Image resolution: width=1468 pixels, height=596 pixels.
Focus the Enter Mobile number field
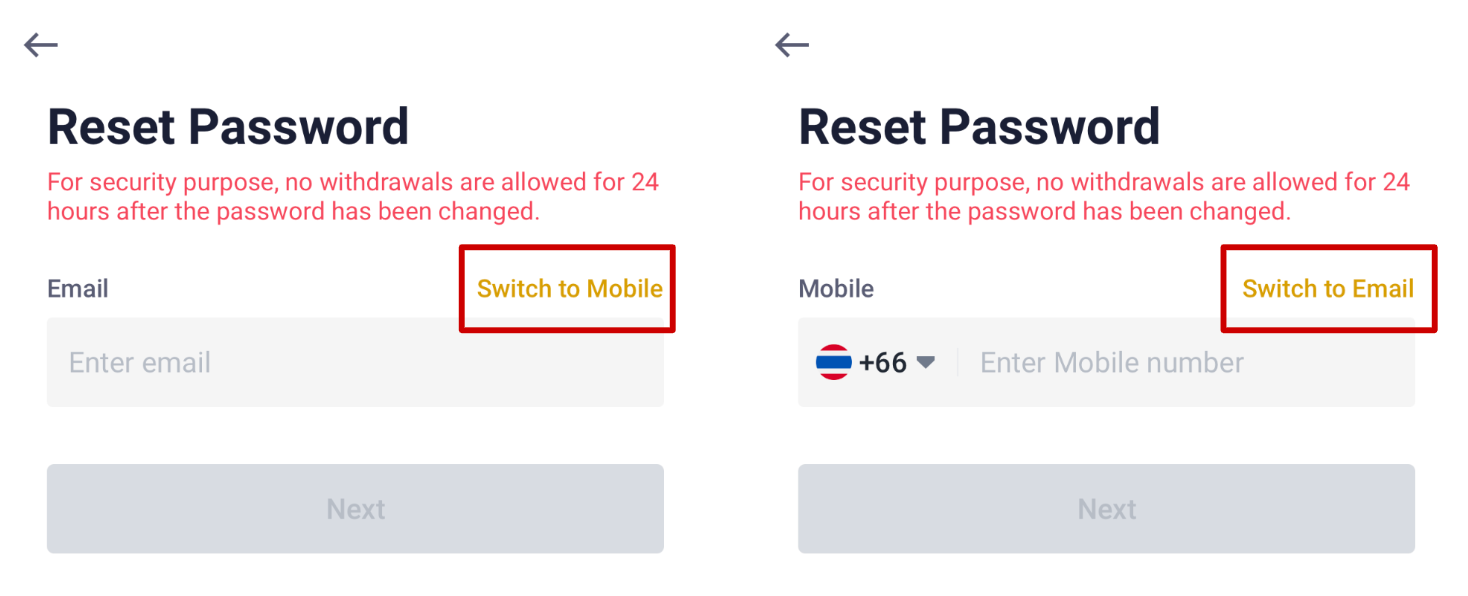(x=1180, y=362)
